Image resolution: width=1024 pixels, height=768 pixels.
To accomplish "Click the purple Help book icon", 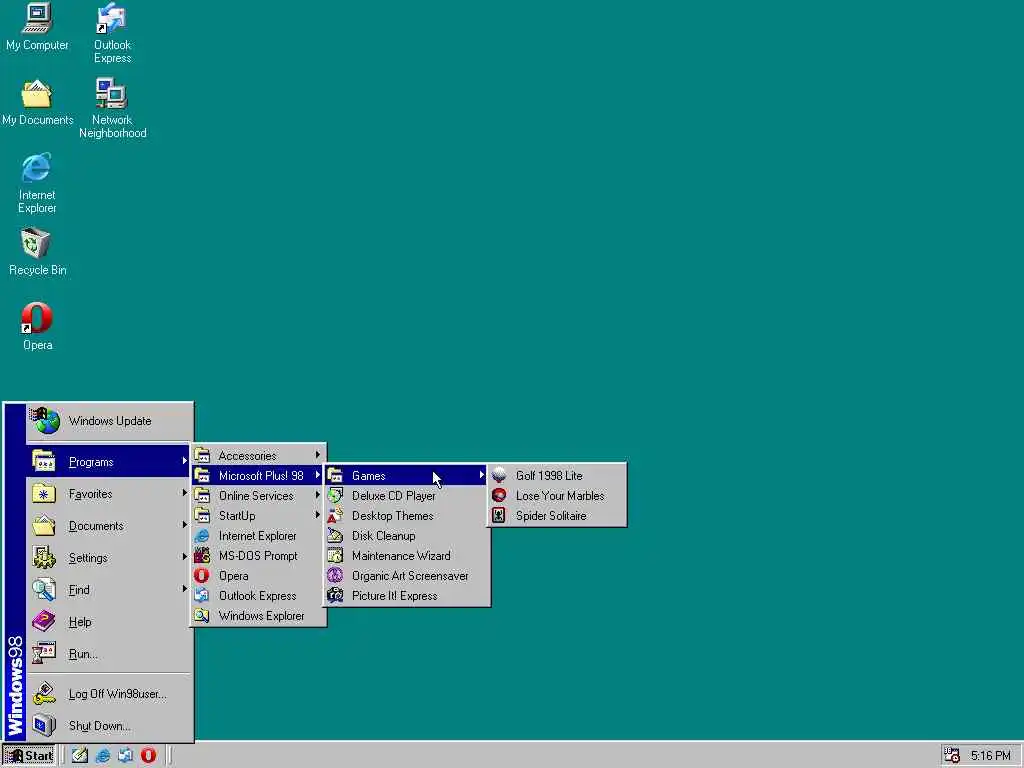I will pos(44,621).
